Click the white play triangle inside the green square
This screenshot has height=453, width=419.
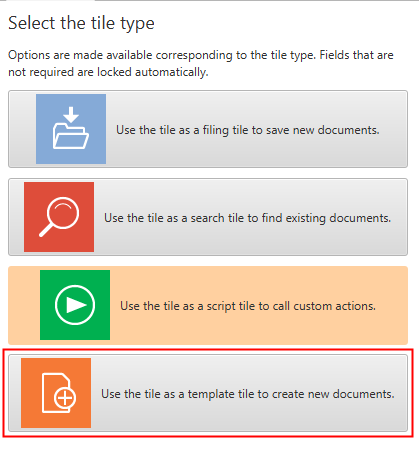[76, 305]
